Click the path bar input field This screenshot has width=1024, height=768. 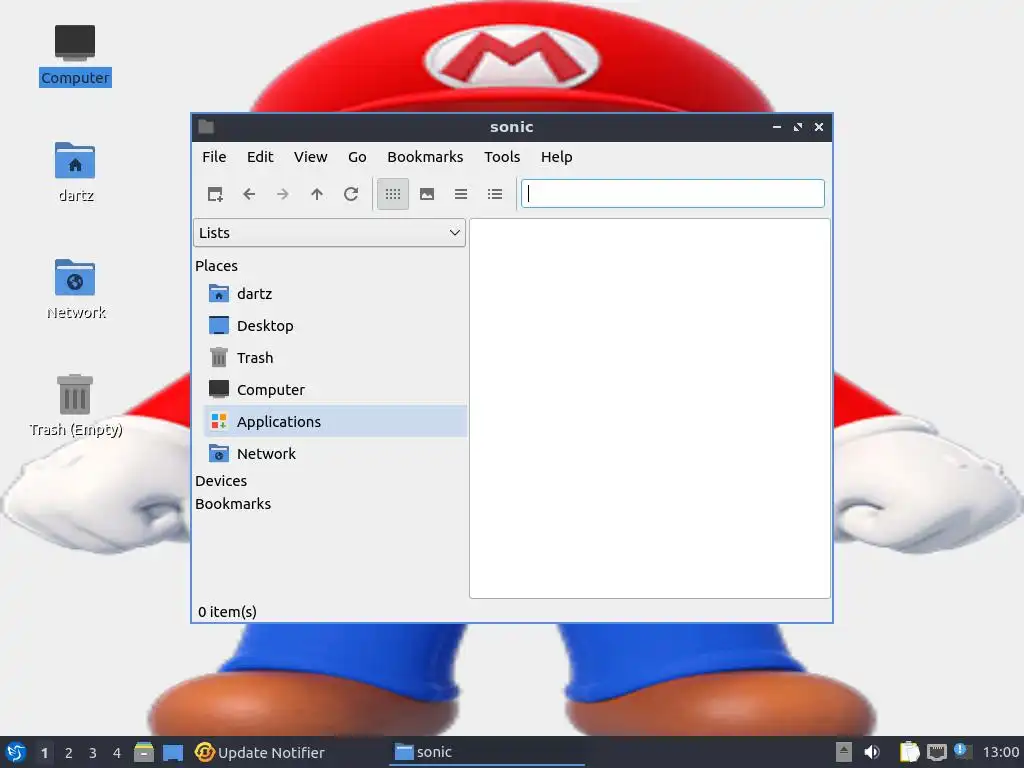point(673,194)
